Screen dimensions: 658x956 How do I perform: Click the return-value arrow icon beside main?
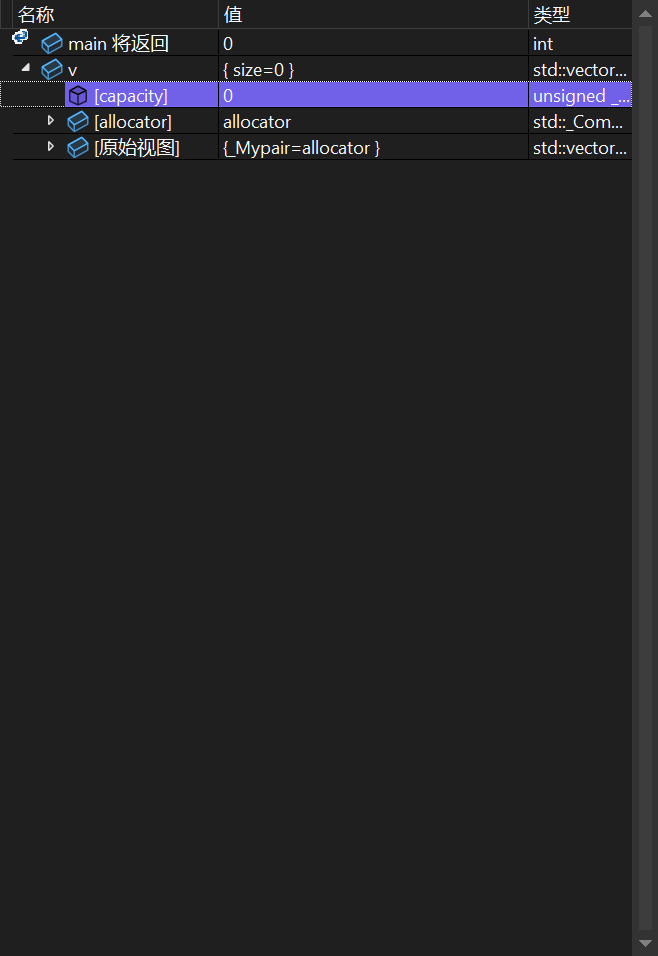(x=20, y=37)
